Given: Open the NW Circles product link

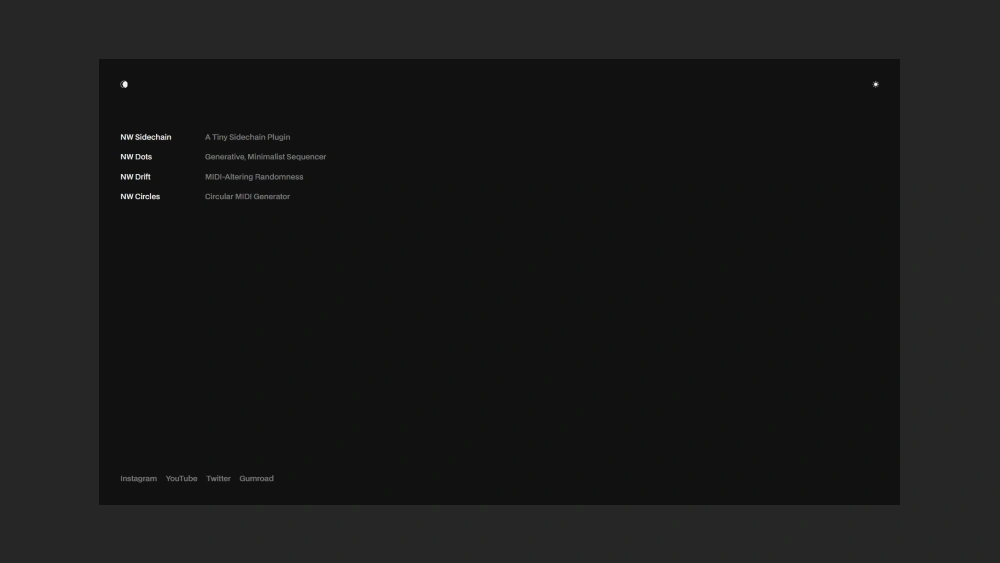Looking at the screenshot, I should [140, 196].
